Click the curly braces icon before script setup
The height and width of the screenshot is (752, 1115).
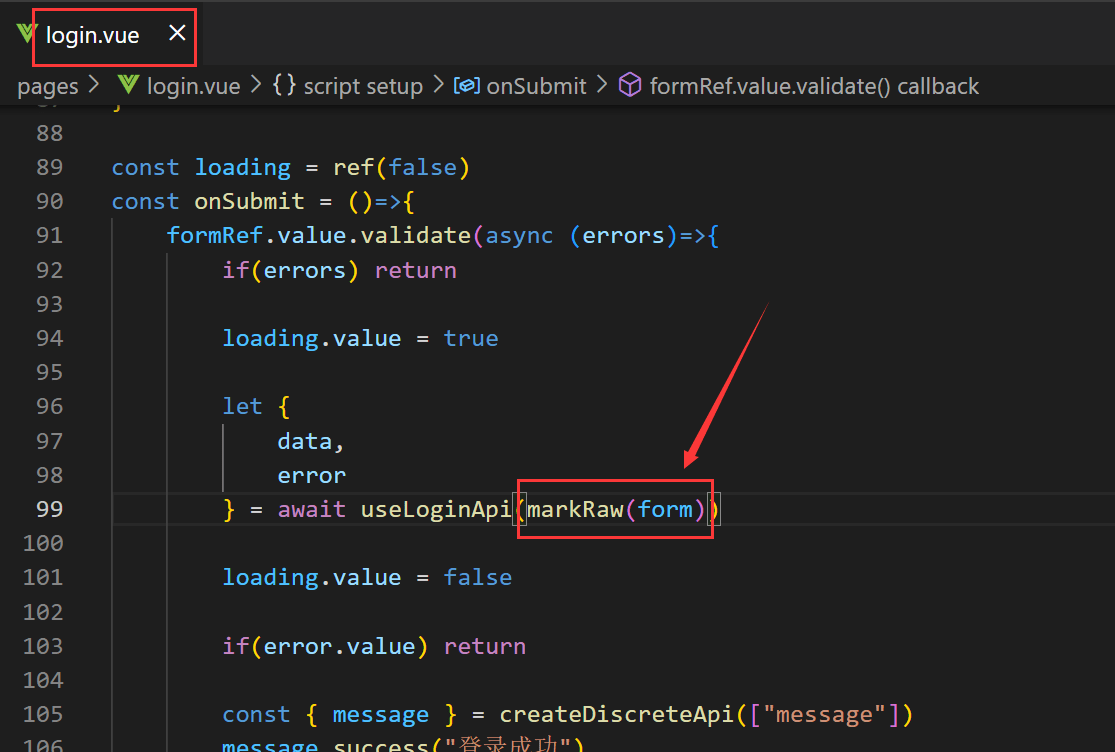284,85
